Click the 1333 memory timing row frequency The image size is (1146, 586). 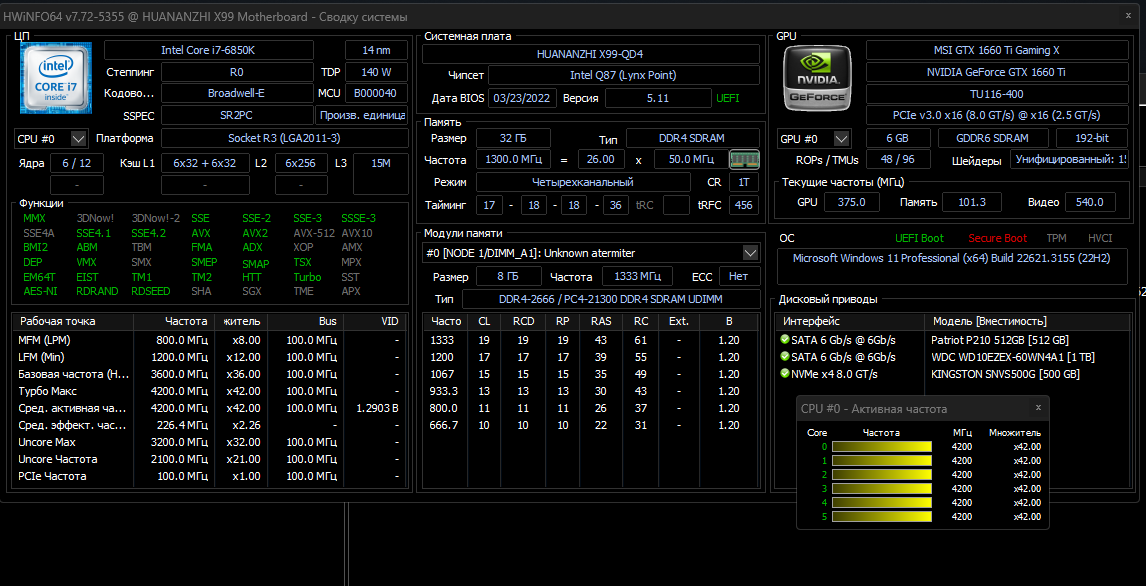click(x=442, y=340)
